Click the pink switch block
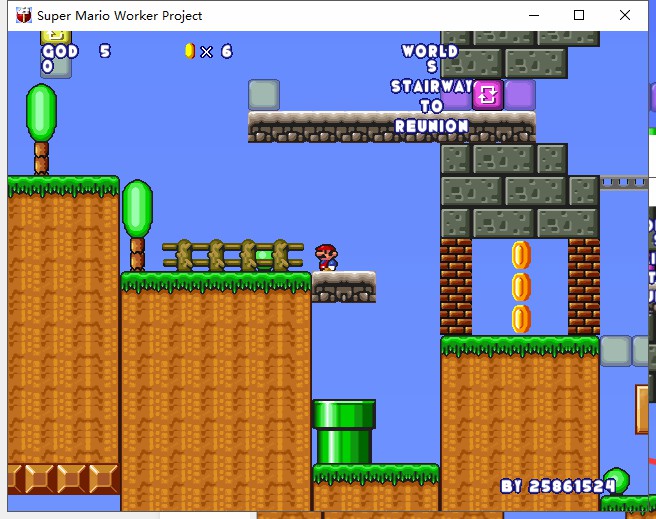This screenshot has height=519, width=656. click(x=488, y=95)
